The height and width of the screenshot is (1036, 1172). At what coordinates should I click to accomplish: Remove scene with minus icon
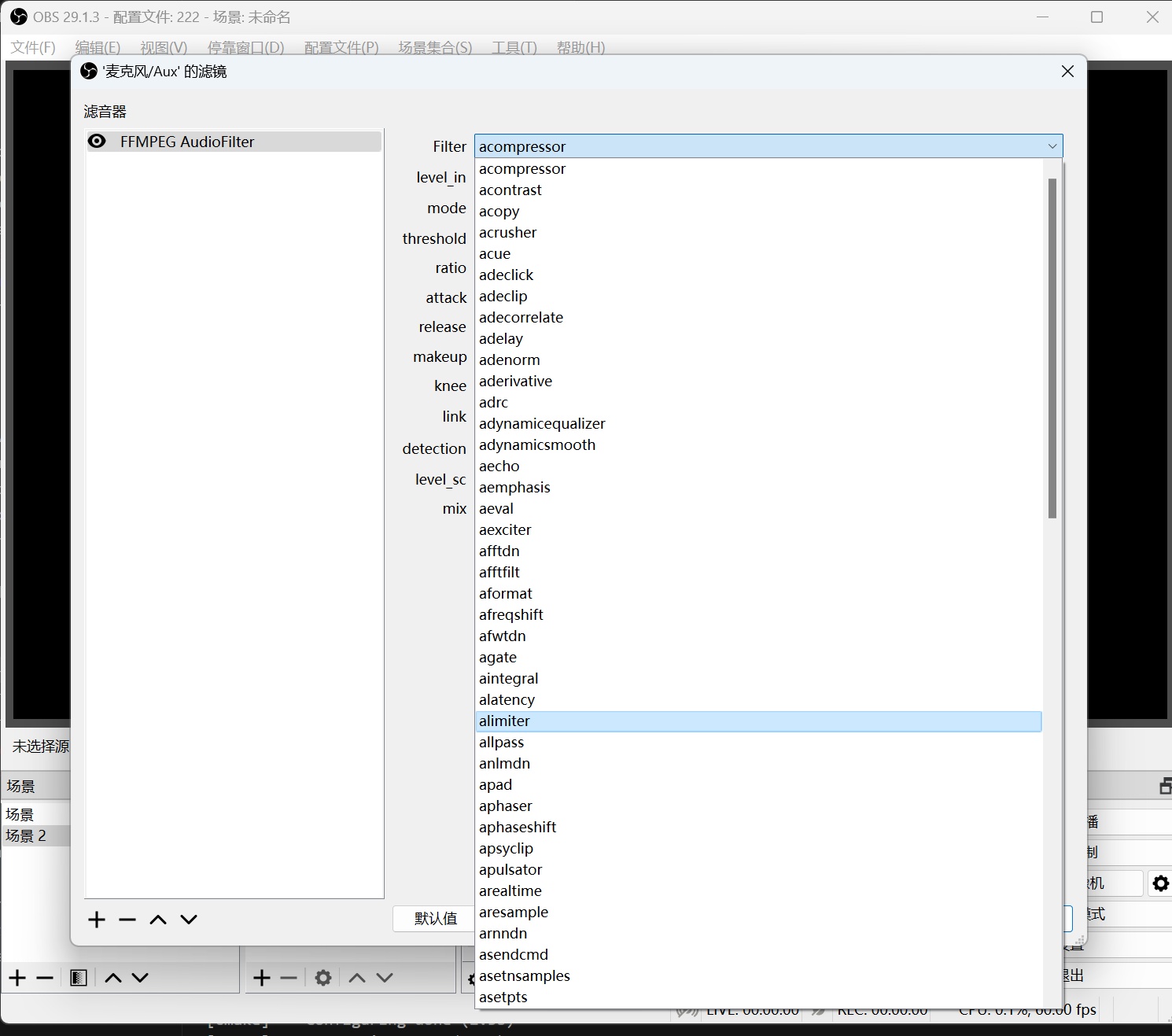[x=45, y=978]
